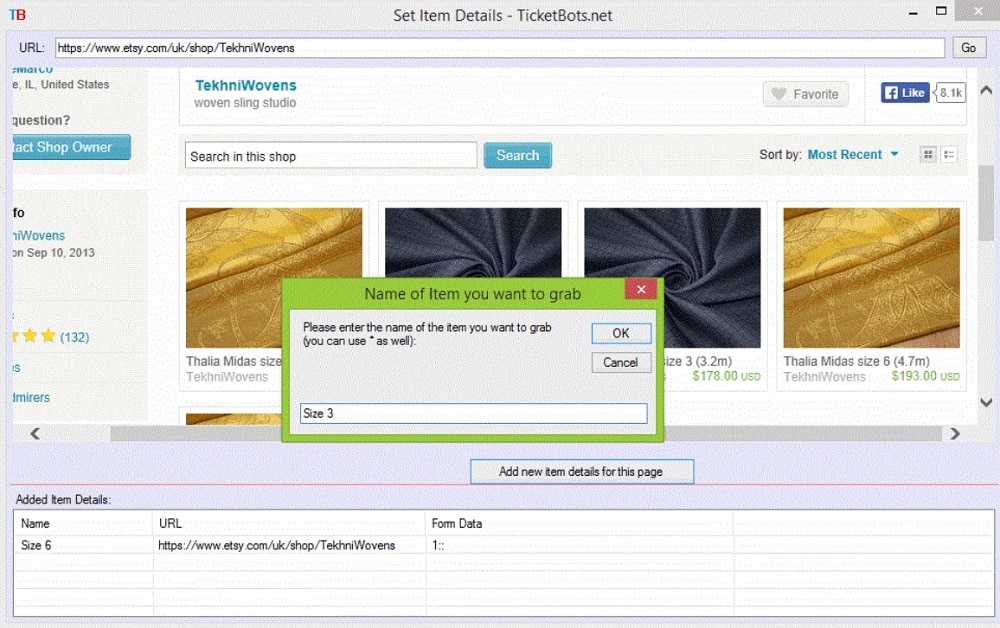Open the Sort by Most Recent dropdown
This screenshot has width=1000, height=628.
coord(853,154)
